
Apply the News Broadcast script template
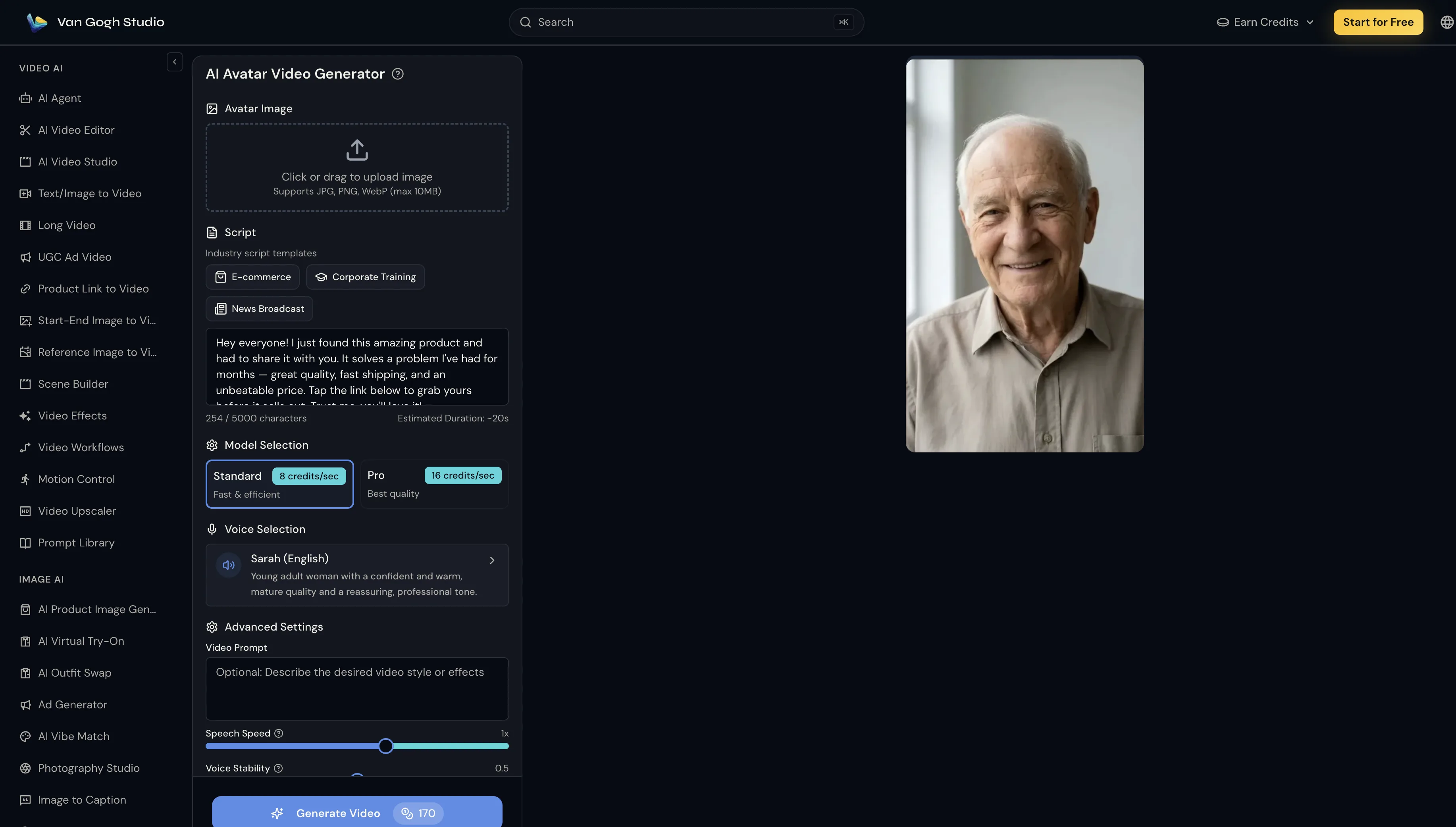[259, 309]
